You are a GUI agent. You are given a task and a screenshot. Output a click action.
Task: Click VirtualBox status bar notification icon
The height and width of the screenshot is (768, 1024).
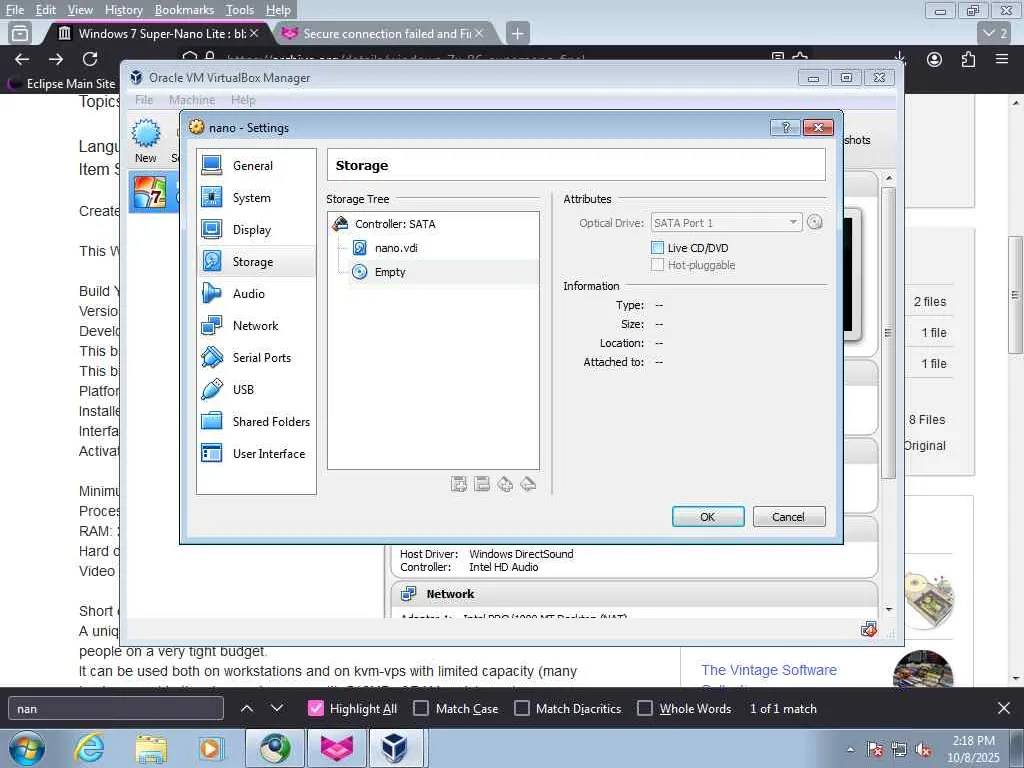pyautogui.click(x=869, y=630)
